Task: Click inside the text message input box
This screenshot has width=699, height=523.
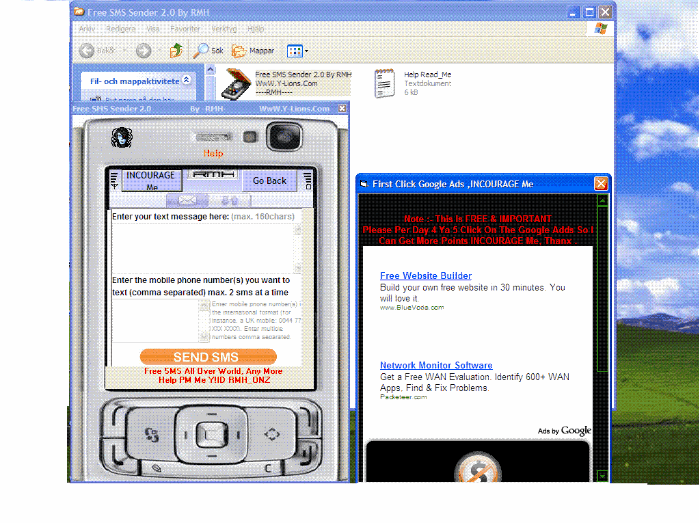Action: coord(202,247)
